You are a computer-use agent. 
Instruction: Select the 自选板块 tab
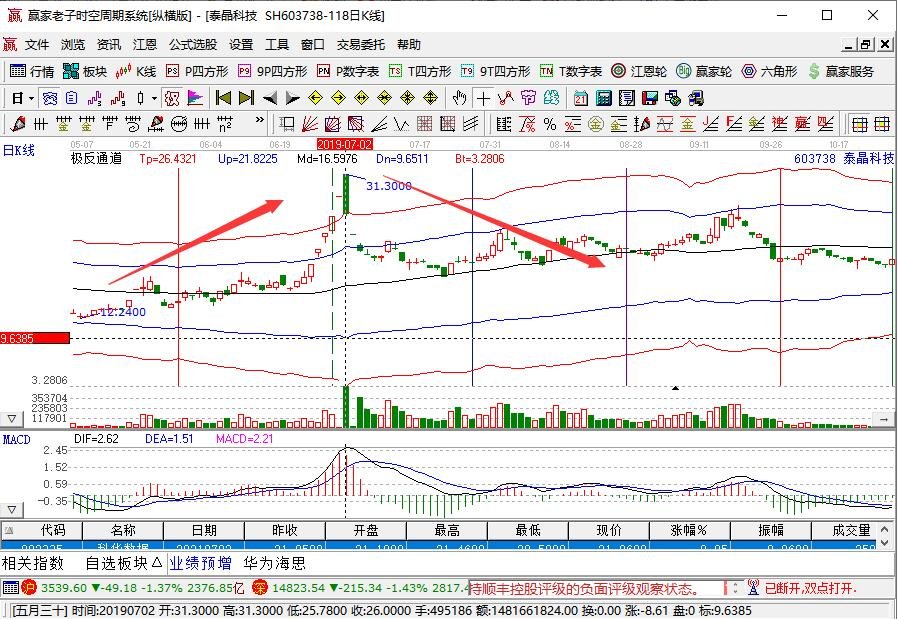124,564
